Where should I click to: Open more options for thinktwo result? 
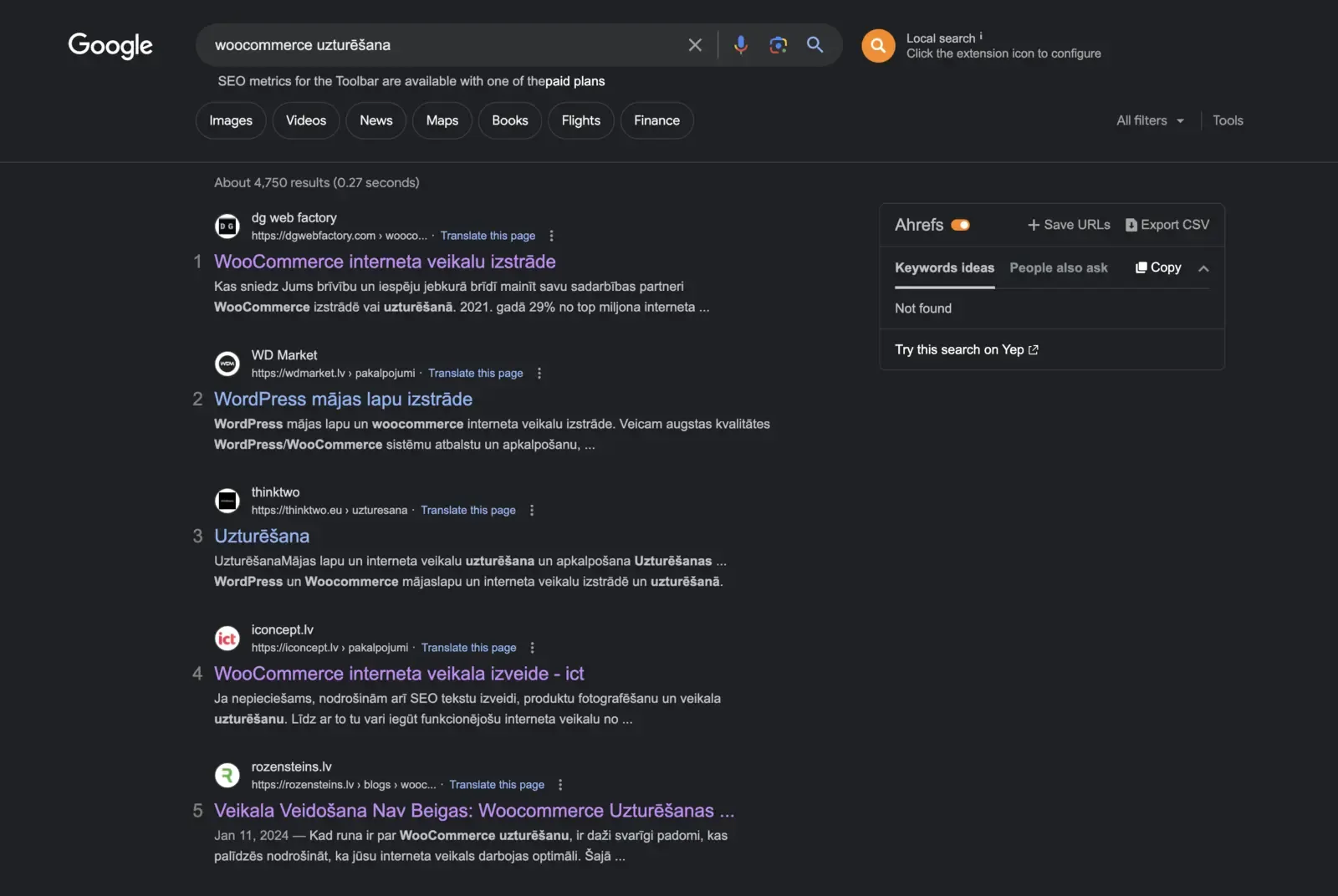coord(532,511)
